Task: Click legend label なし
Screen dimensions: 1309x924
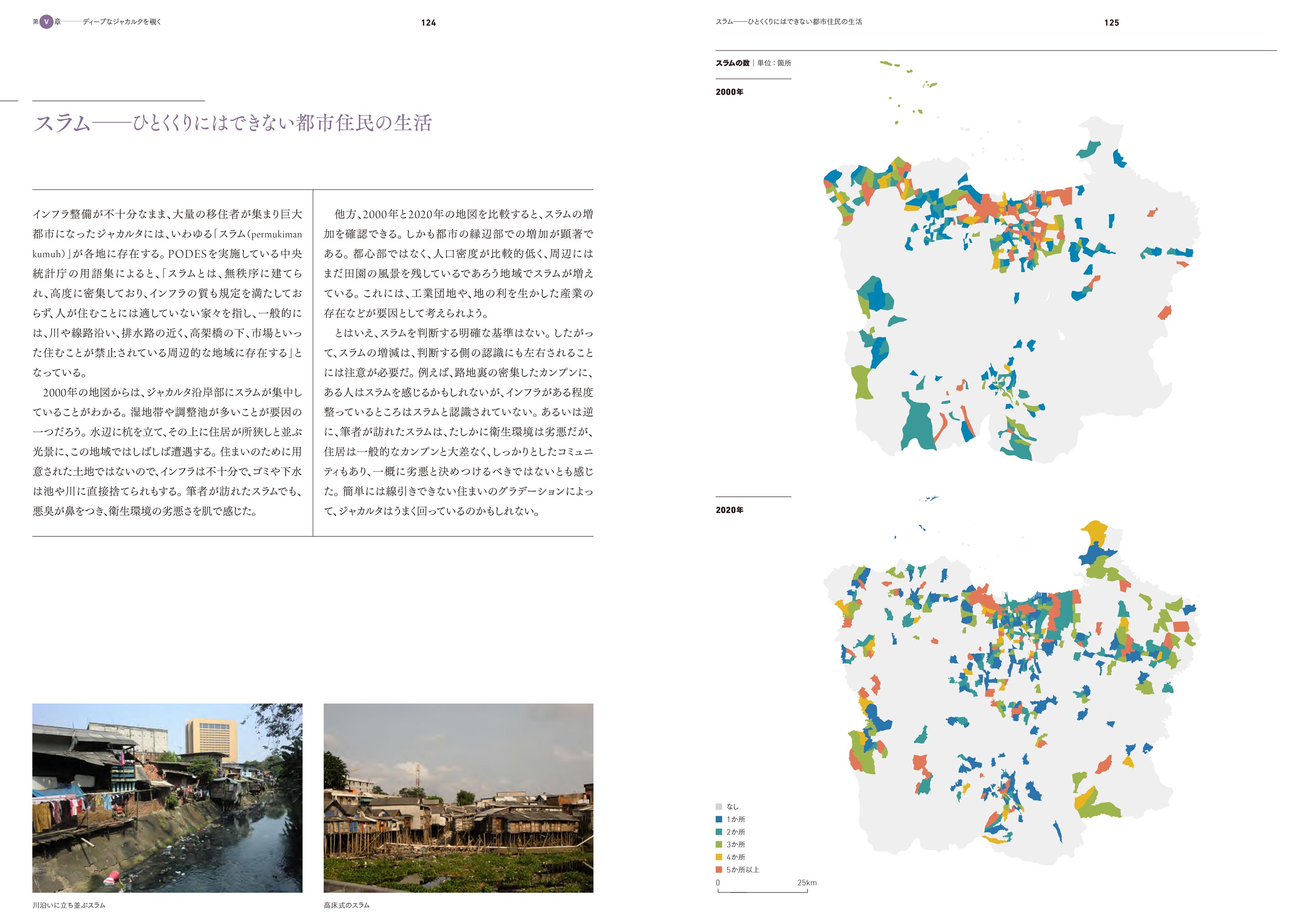Action: tap(733, 807)
